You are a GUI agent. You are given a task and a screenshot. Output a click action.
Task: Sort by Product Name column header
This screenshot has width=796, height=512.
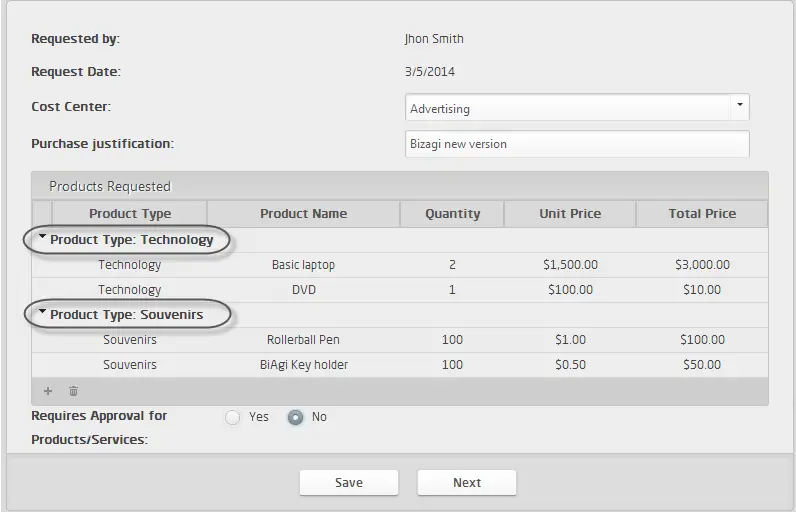pyautogui.click(x=304, y=214)
